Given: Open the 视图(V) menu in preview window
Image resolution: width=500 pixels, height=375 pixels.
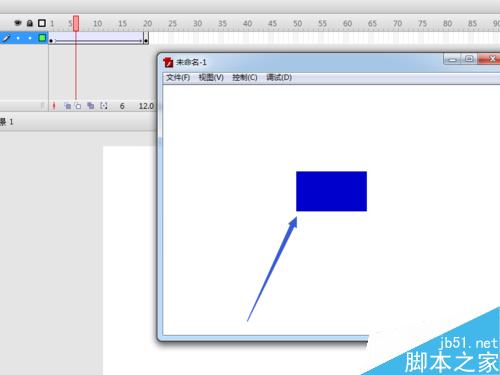Looking at the screenshot, I should coord(211,77).
